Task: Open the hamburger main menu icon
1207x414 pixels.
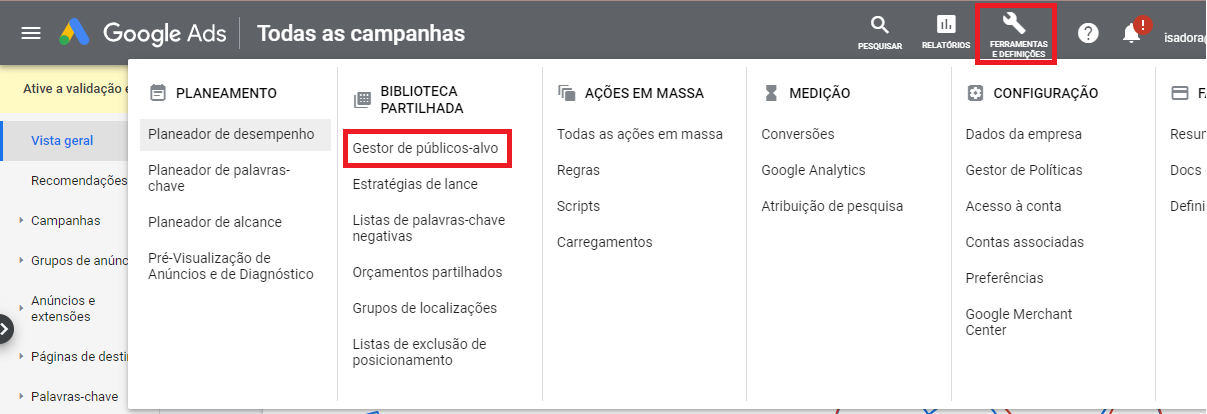Action: click(x=31, y=33)
